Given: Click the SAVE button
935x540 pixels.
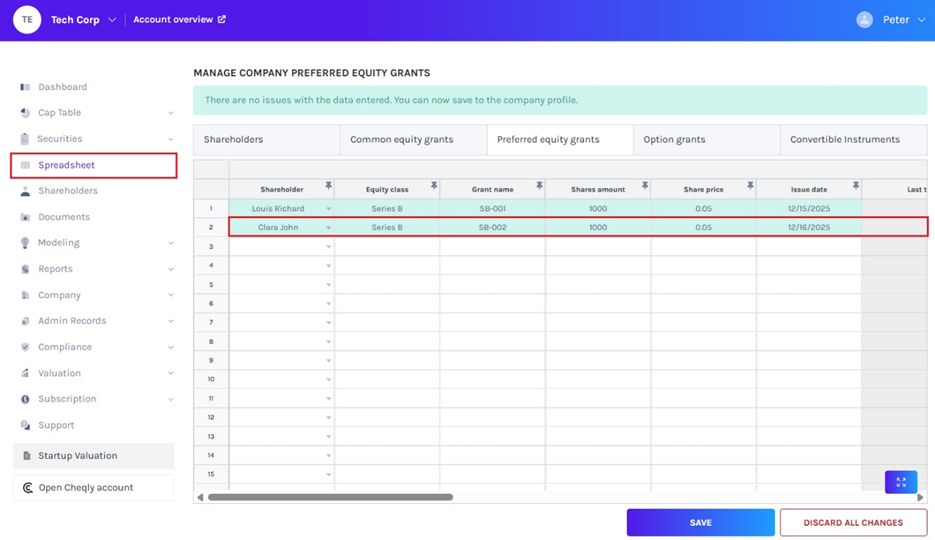Looking at the screenshot, I should click(x=701, y=523).
